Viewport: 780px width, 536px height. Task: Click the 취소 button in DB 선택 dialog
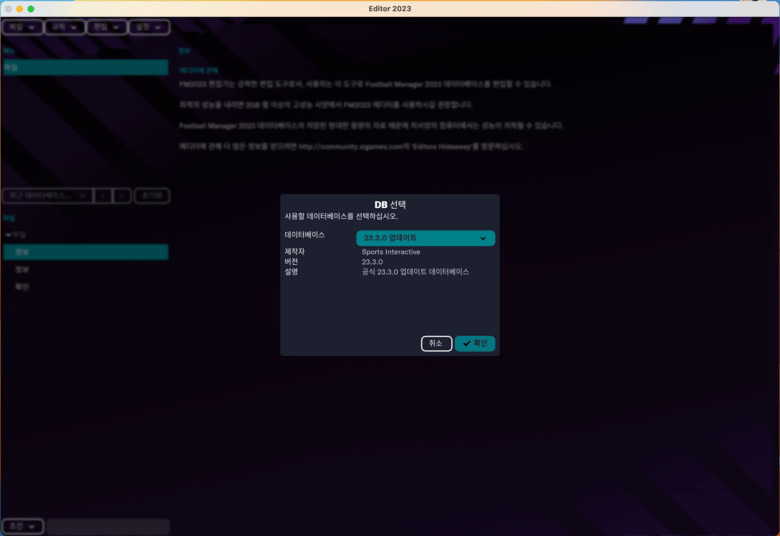[x=436, y=343]
